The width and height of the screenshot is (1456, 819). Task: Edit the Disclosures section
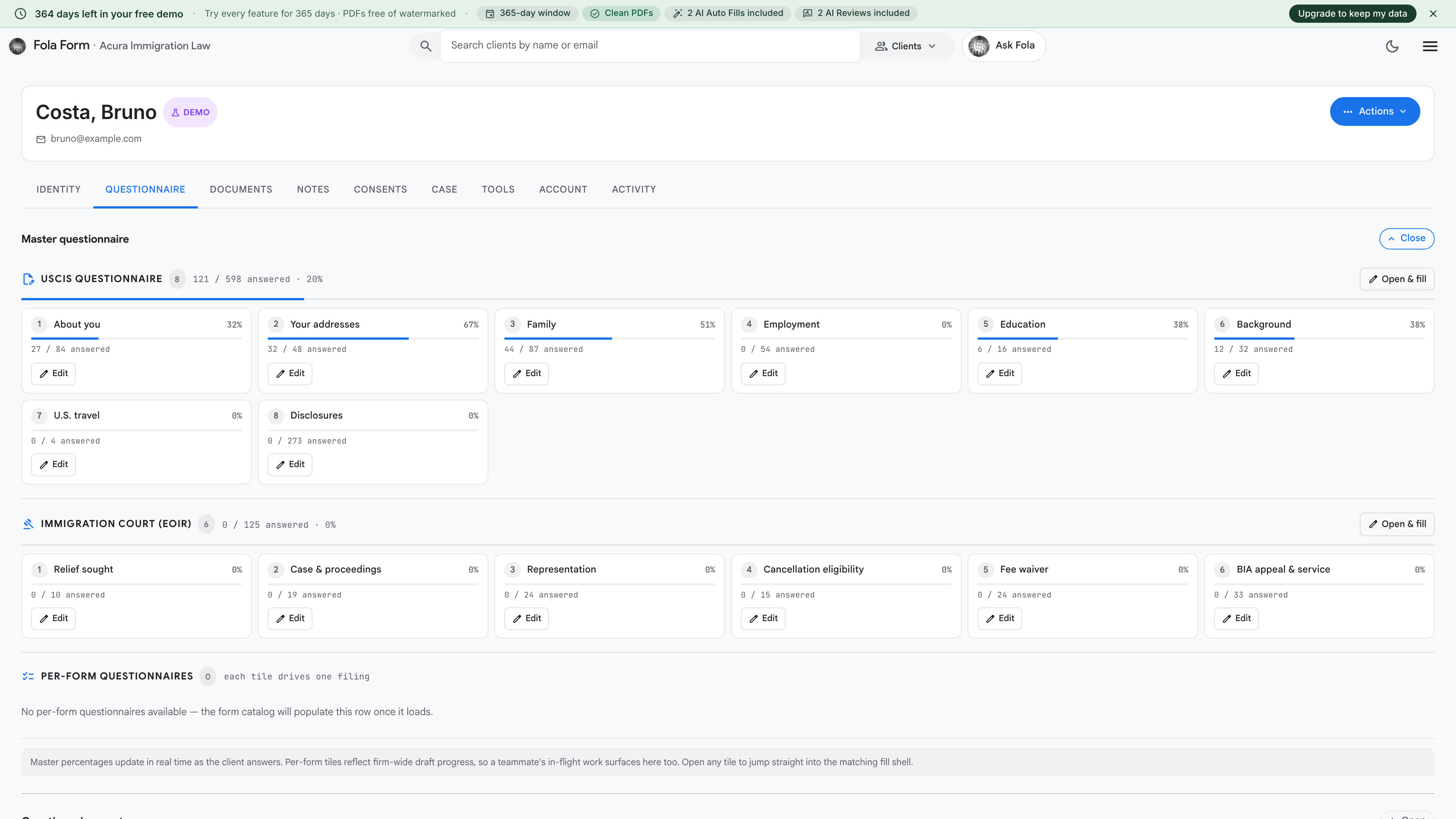point(290,464)
